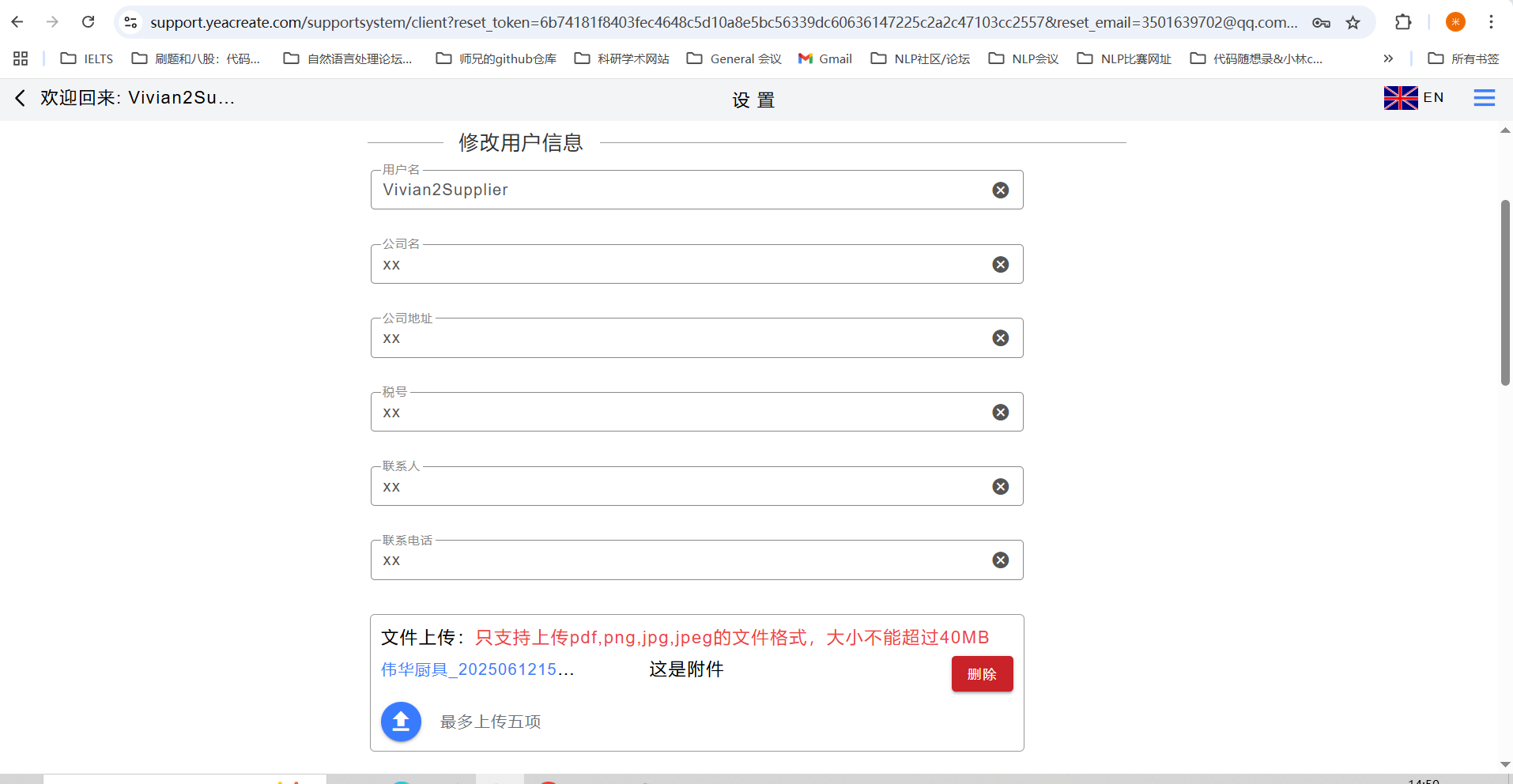Bookmark this page with the star icon
The image size is (1513, 784).
pos(1353,22)
